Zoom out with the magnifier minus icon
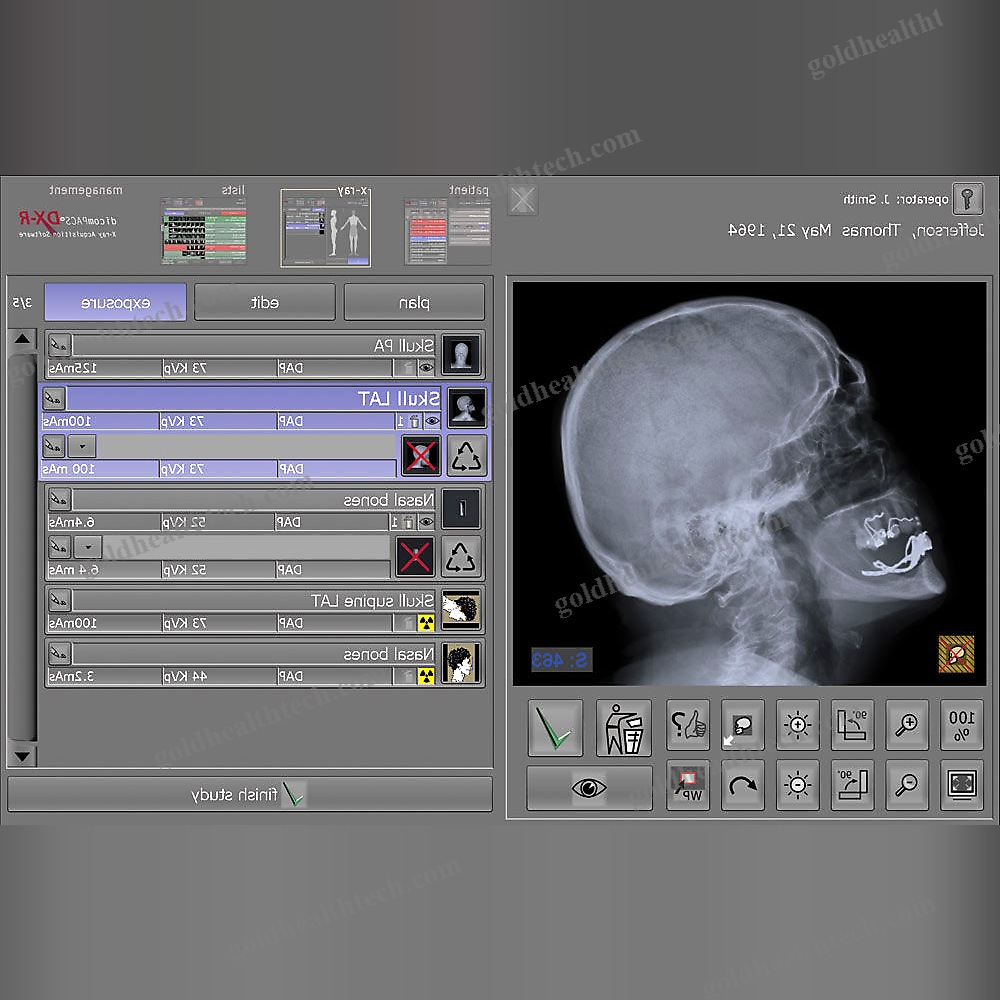1000x1000 pixels. [907, 785]
